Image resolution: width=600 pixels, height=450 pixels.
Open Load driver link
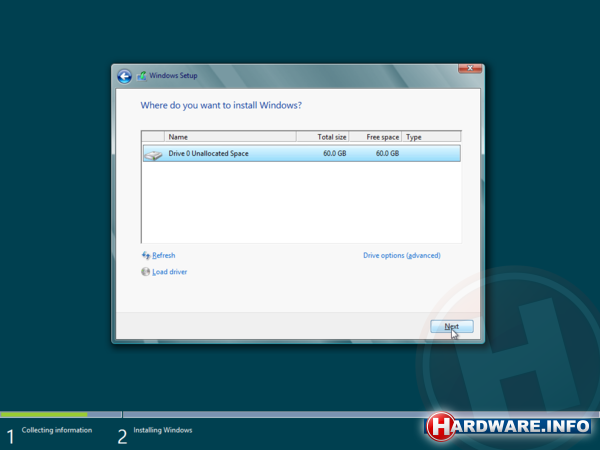point(170,272)
